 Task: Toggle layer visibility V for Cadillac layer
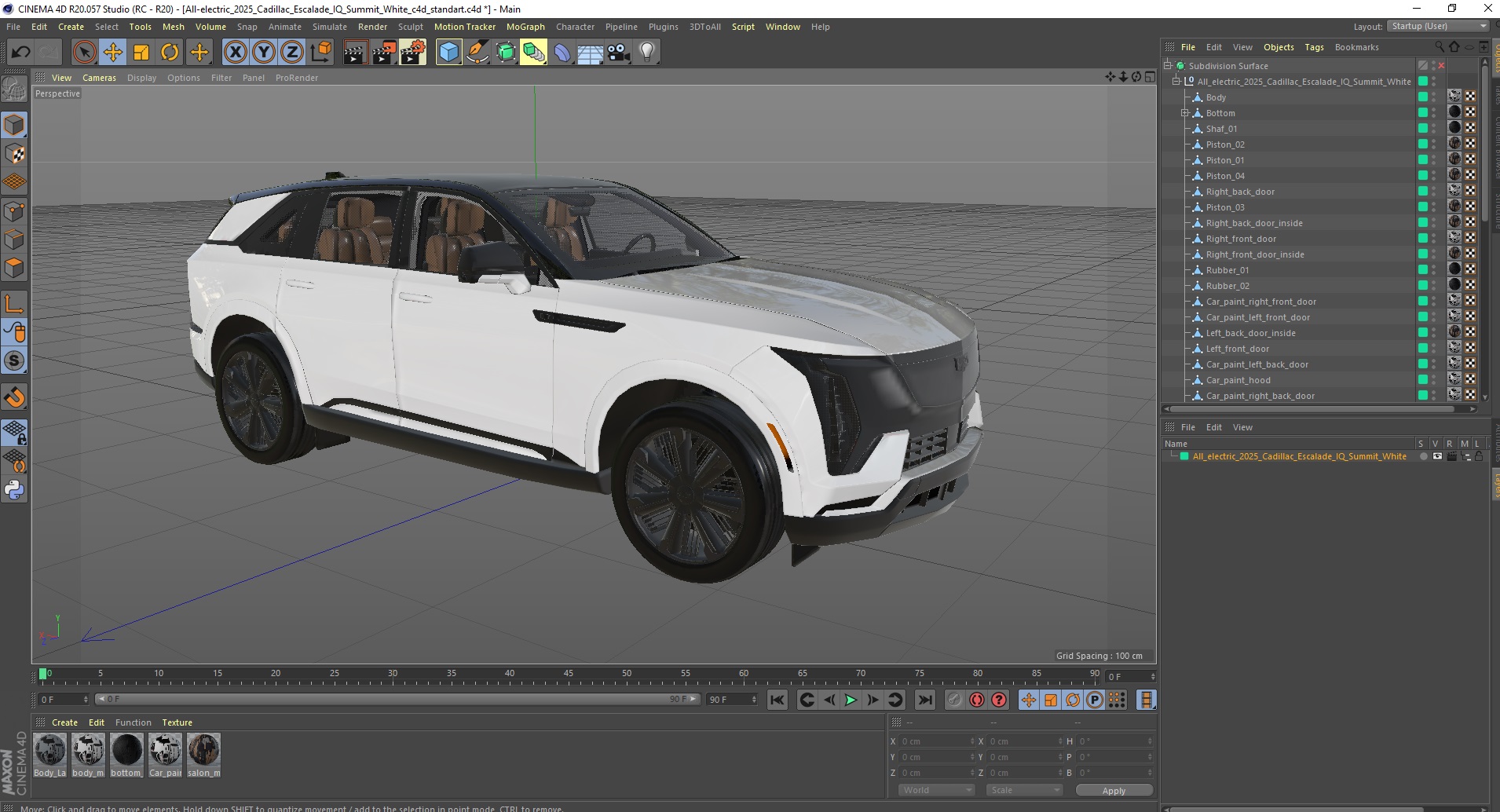coord(1437,456)
